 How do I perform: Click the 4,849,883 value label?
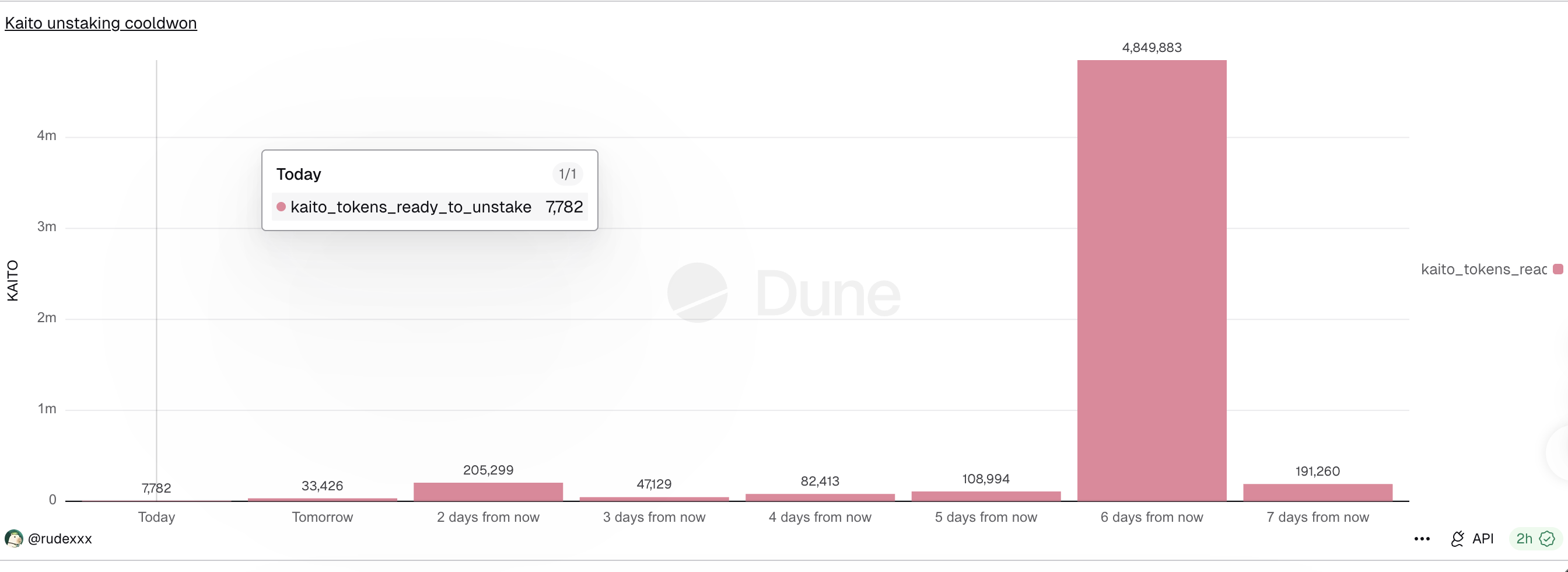point(1151,47)
